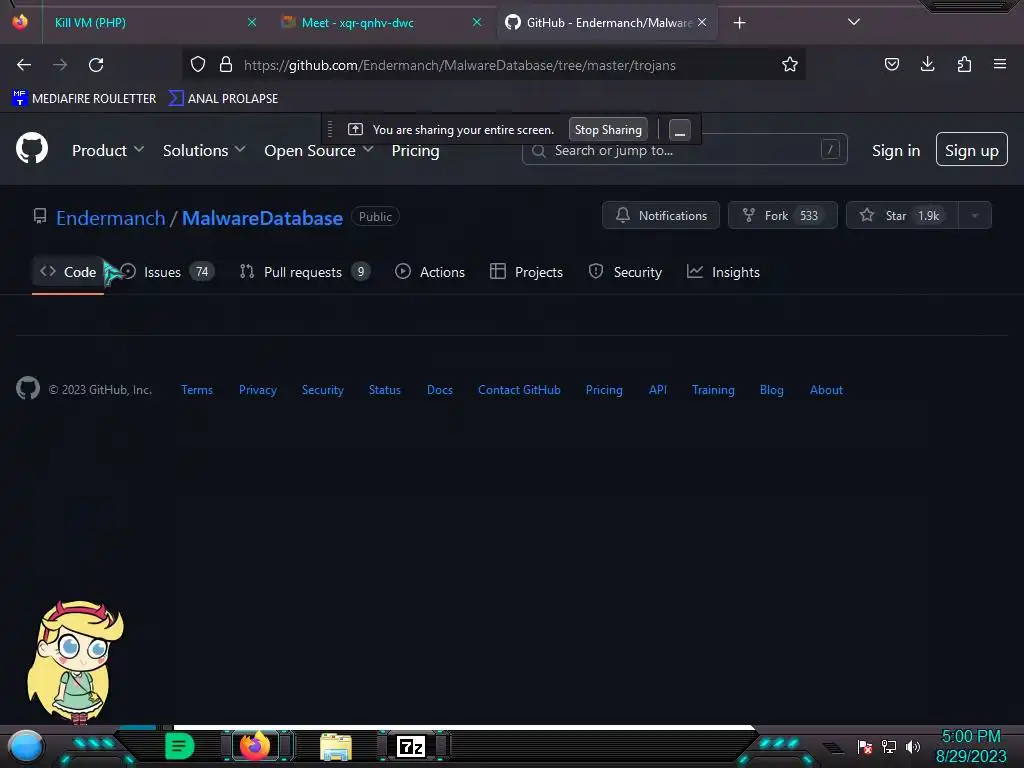View the site security padlock info
The height and width of the screenshot is (768, 1024).
(226, 64)
